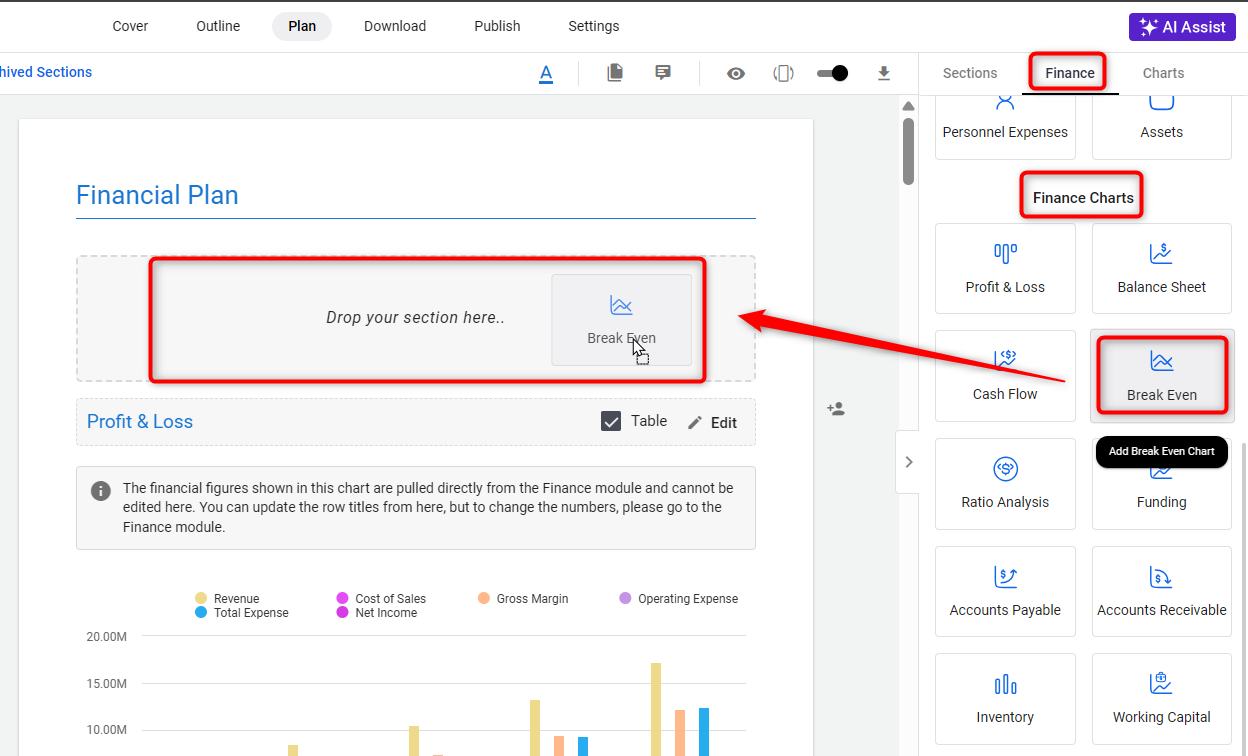Screen dimensions: 1248x756
Task: Click the text formatting underlined A icon
Action: (546, 73)
